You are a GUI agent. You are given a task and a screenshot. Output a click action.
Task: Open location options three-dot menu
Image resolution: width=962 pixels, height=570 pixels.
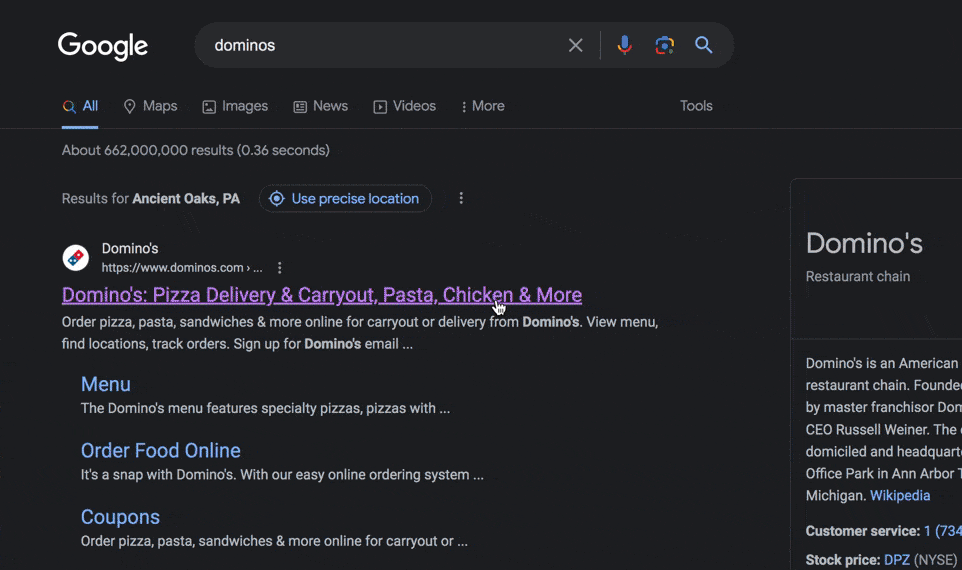click(x=461, y=198)
